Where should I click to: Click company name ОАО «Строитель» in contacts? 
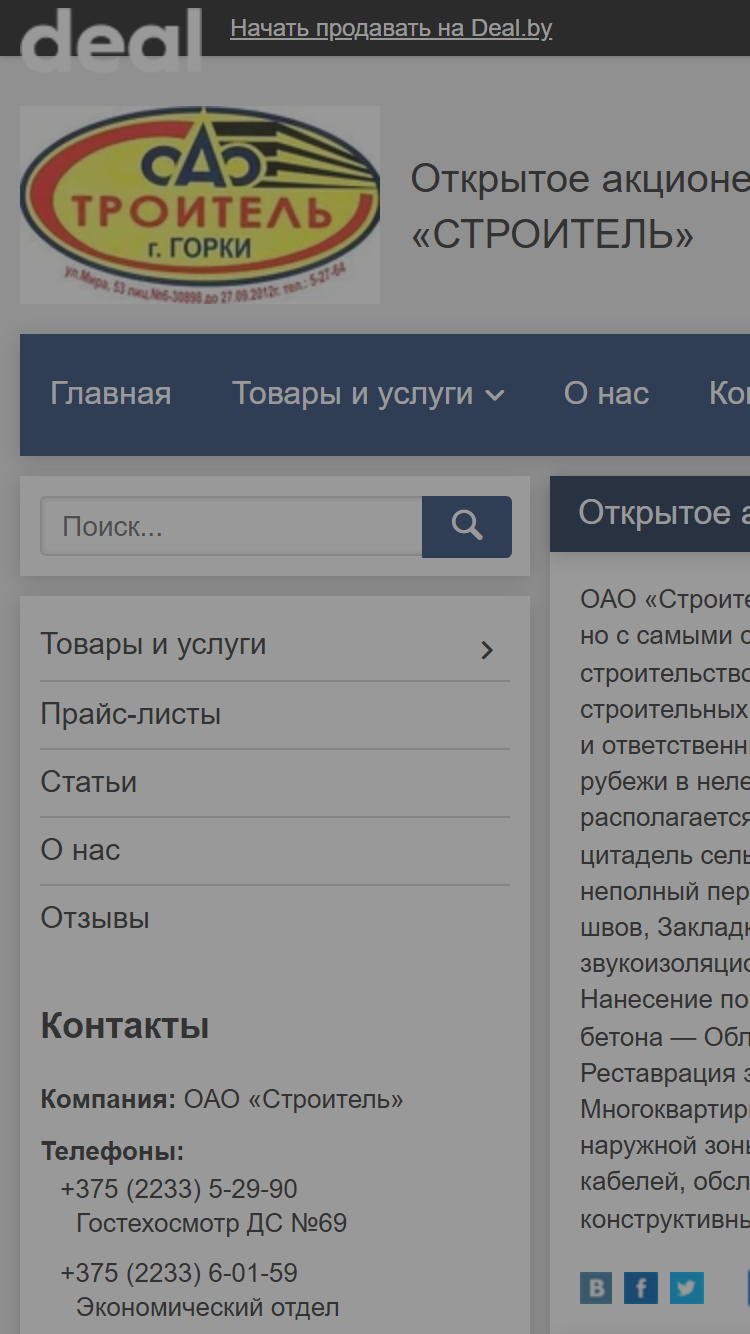pyautogui.click(x=294, y=1100)
